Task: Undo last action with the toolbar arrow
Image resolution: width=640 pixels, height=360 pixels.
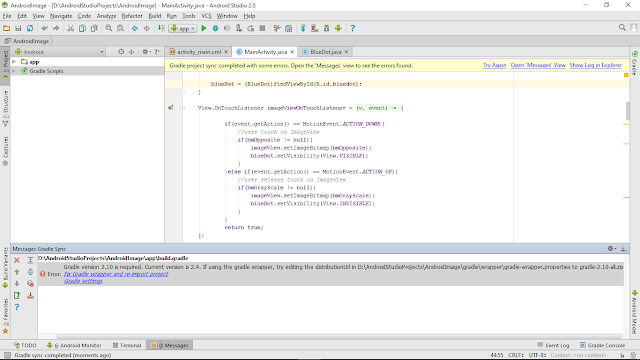Action: pos(44,28)
